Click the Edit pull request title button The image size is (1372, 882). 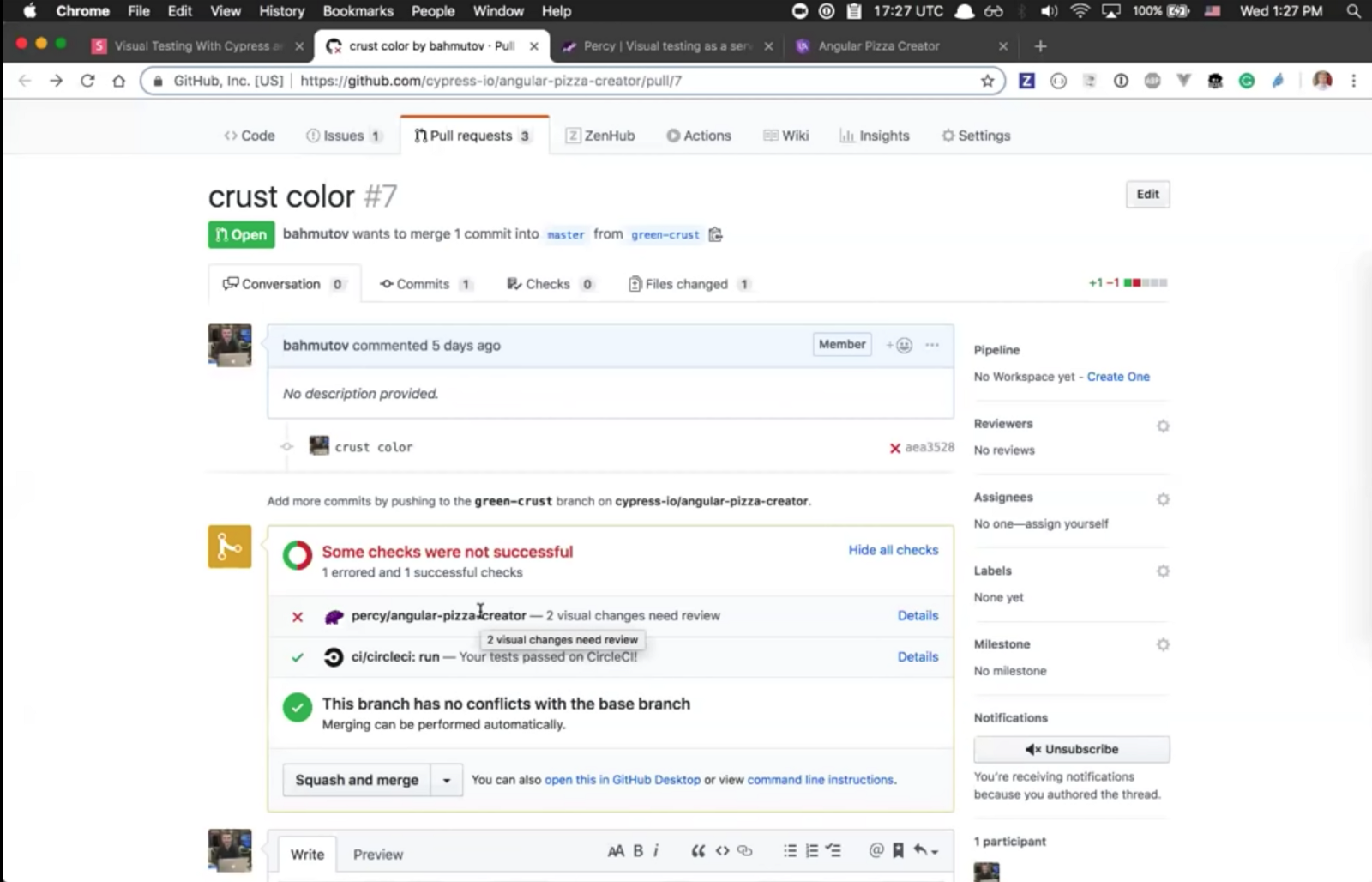1147,194
